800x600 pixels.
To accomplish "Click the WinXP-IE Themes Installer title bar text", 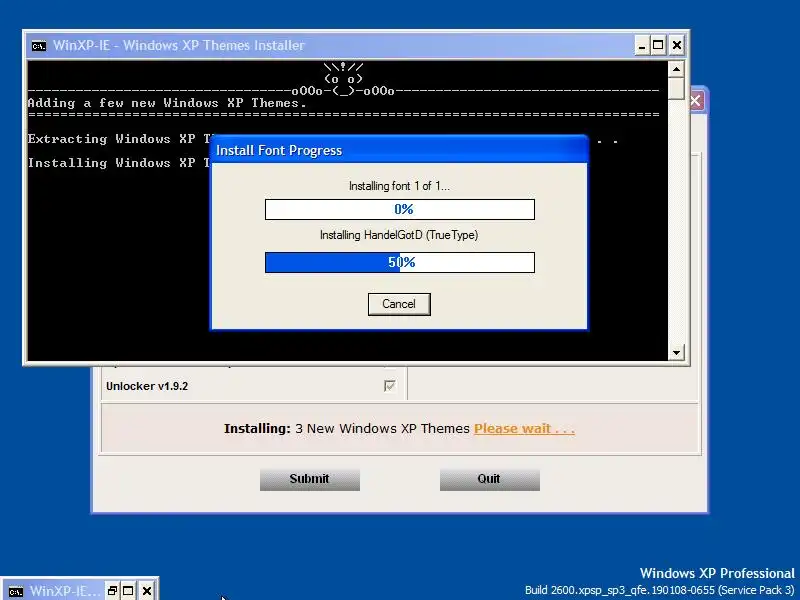I will click(x=179, y=45).
